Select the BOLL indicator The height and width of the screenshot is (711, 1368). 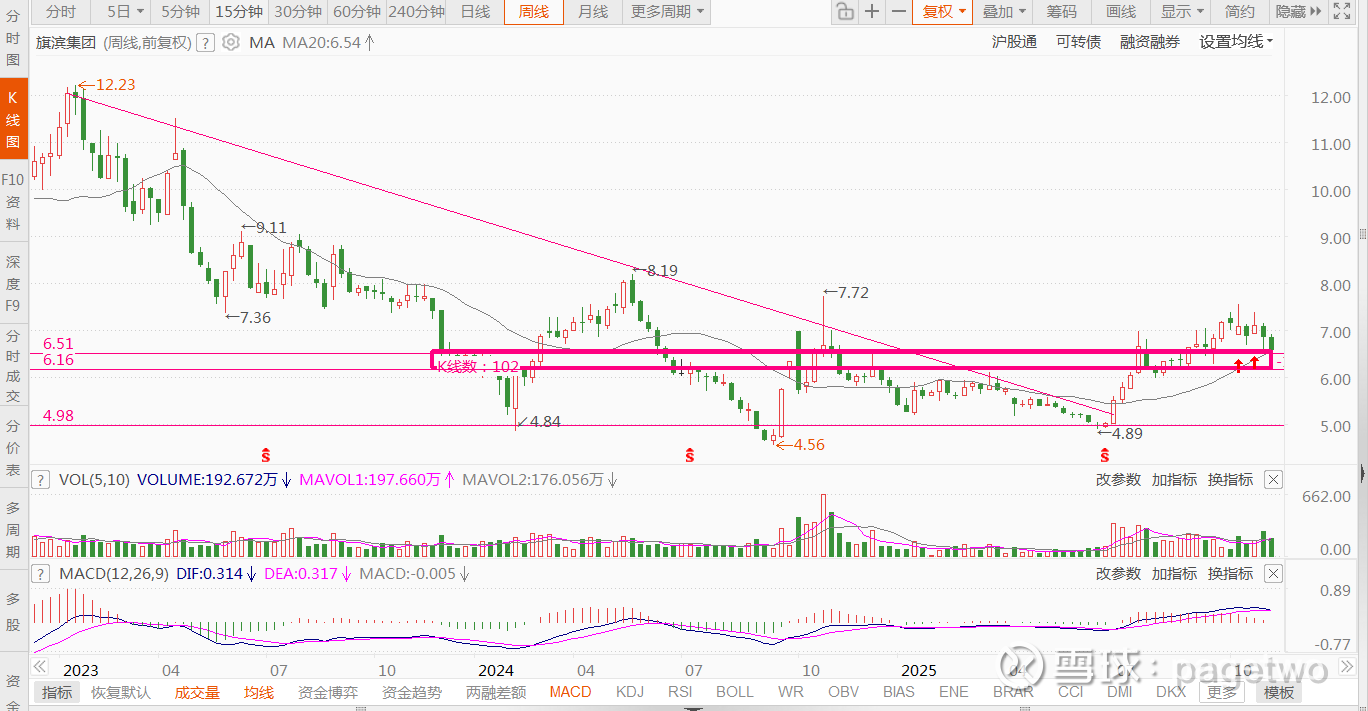(734, 692)
